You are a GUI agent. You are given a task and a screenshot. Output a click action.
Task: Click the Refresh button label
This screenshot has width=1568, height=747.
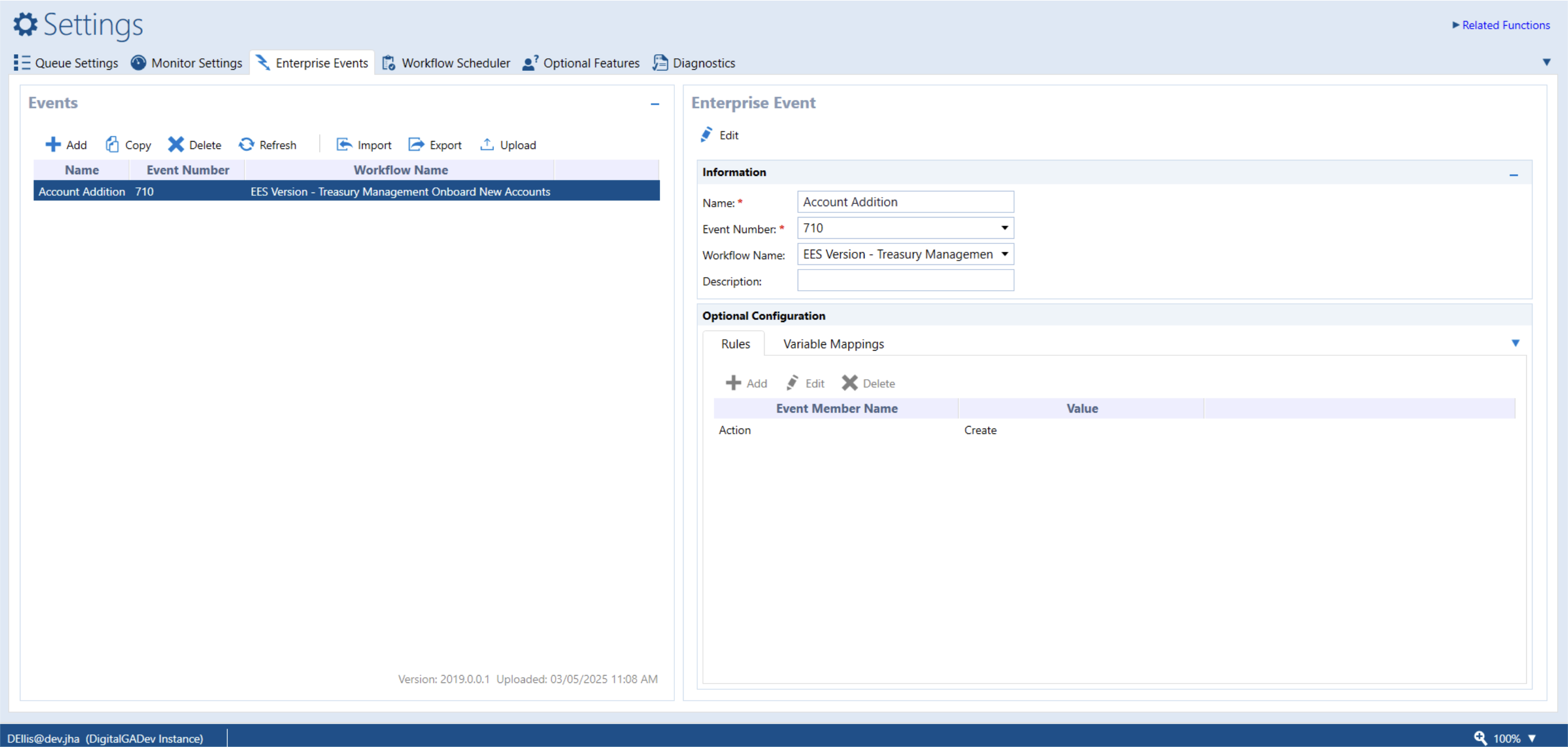(278, 145)
